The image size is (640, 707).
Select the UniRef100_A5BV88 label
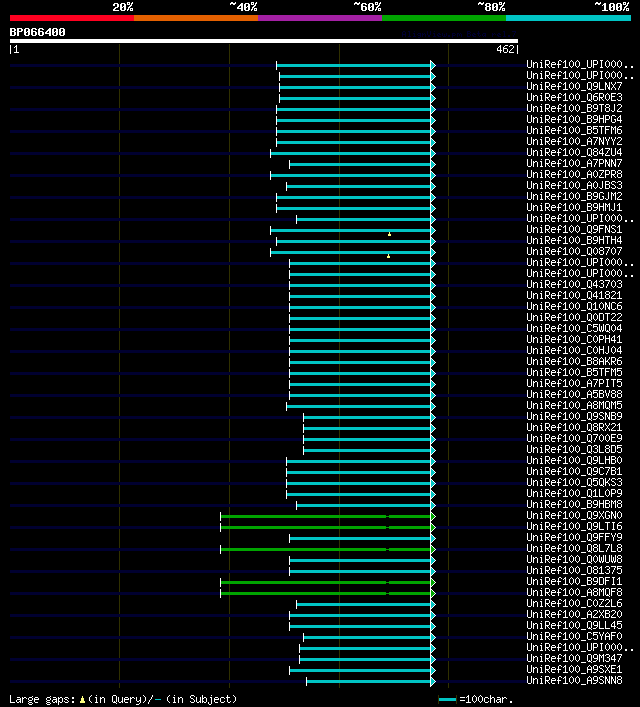click(x=574, y=395)
